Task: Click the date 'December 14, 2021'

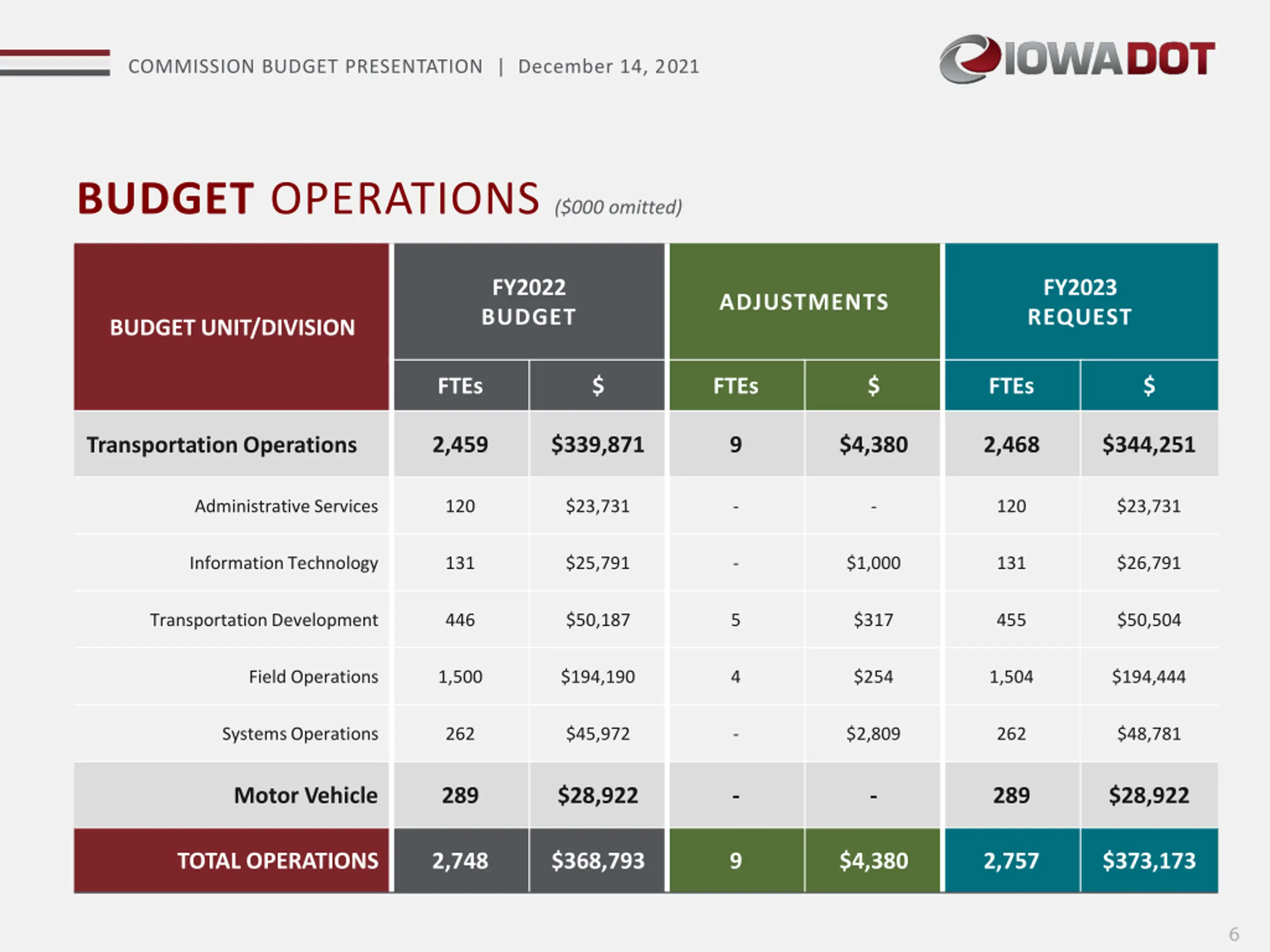Action: point(609,66)
